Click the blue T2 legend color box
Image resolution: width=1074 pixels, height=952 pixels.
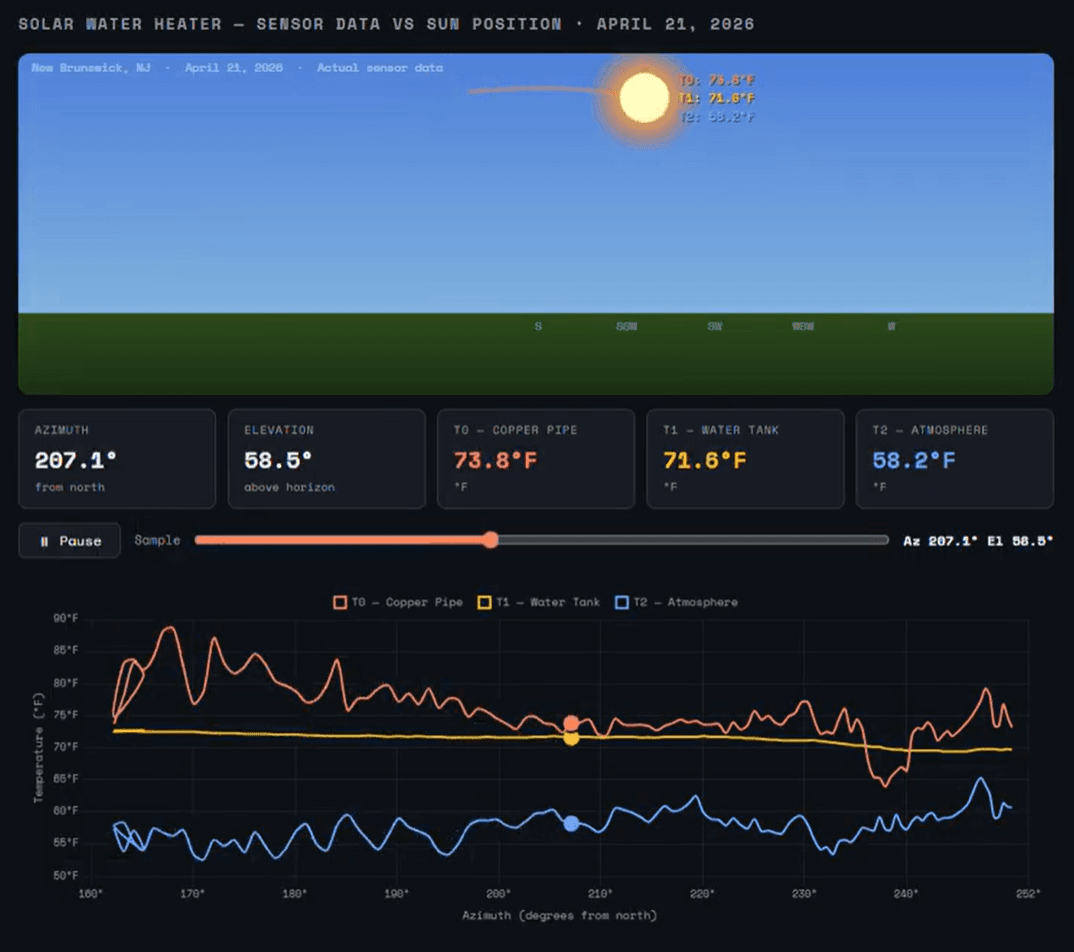pos(622,602)
